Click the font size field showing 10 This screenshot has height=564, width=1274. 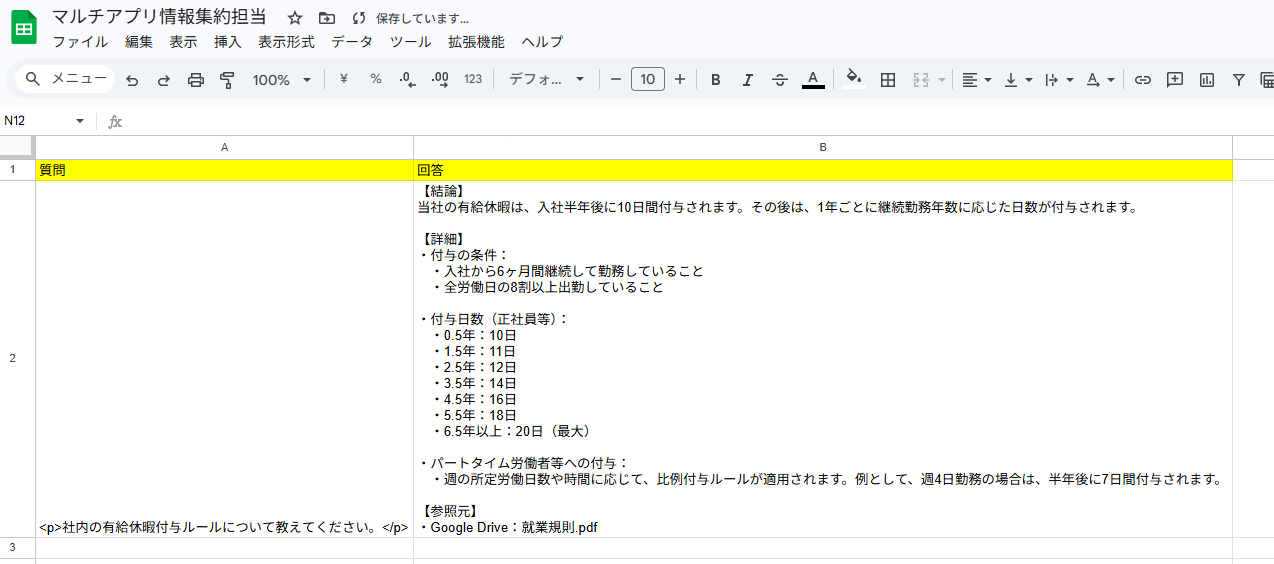pyautogui.click(x=648, y=80)
